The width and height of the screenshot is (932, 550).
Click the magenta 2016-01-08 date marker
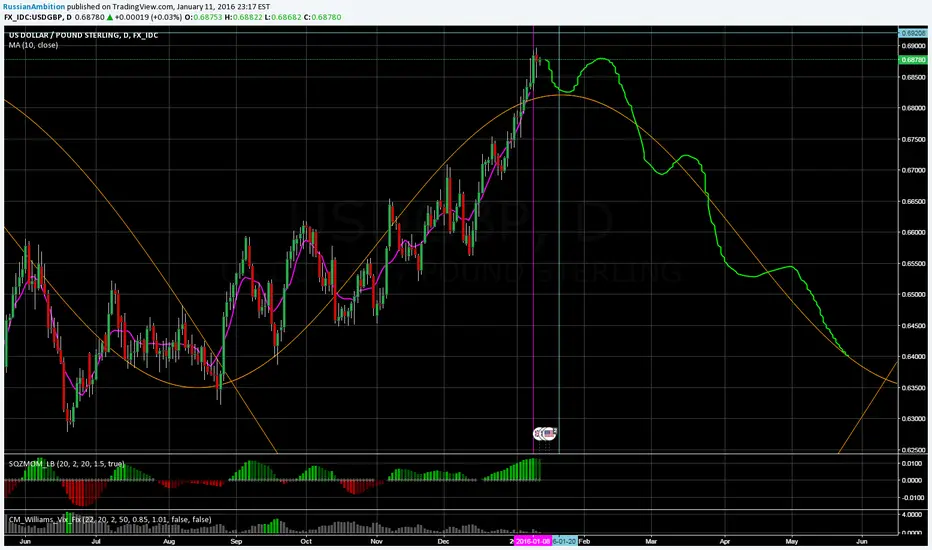tap(533, 541)
